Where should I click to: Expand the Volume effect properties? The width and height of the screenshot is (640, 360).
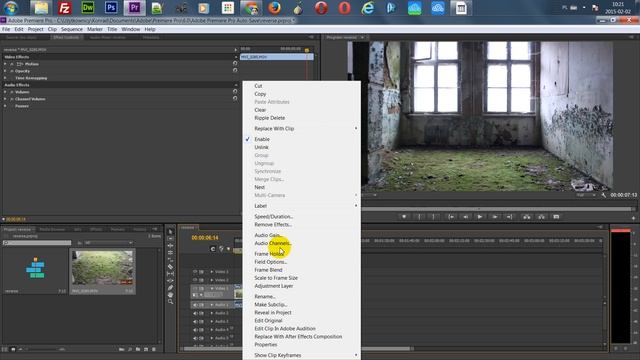click(x=5, y=92)
